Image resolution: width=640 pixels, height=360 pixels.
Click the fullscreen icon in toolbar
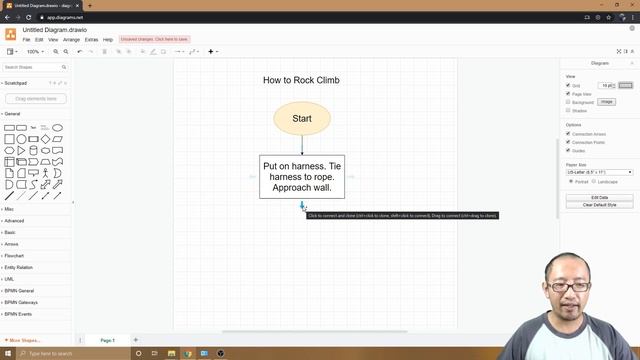(x=619, y=51)
